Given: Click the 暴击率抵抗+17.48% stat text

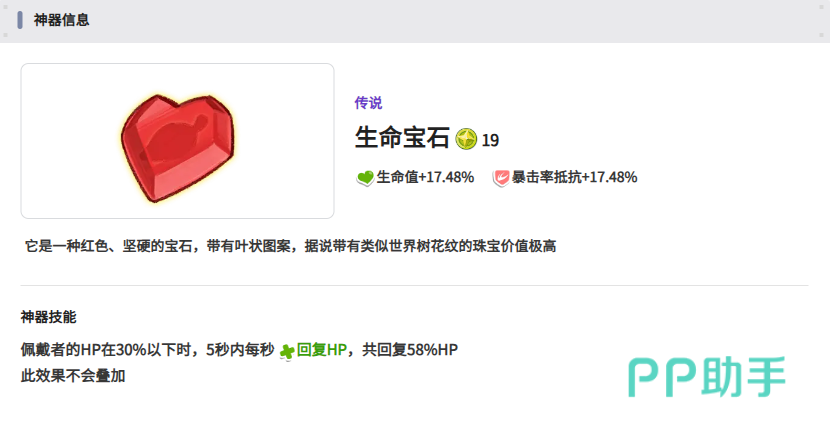Looking at the screenshot, I should coord(574,177).
